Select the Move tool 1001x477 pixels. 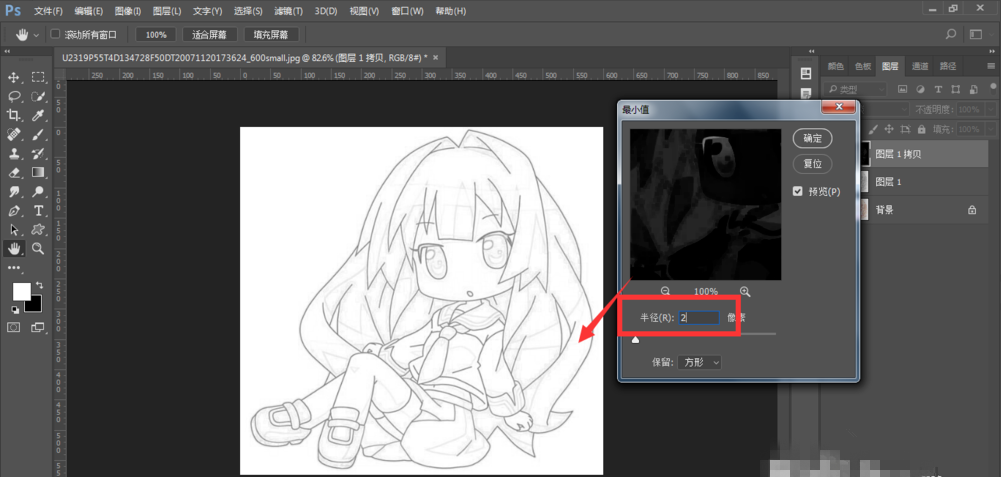click(14, 77)
